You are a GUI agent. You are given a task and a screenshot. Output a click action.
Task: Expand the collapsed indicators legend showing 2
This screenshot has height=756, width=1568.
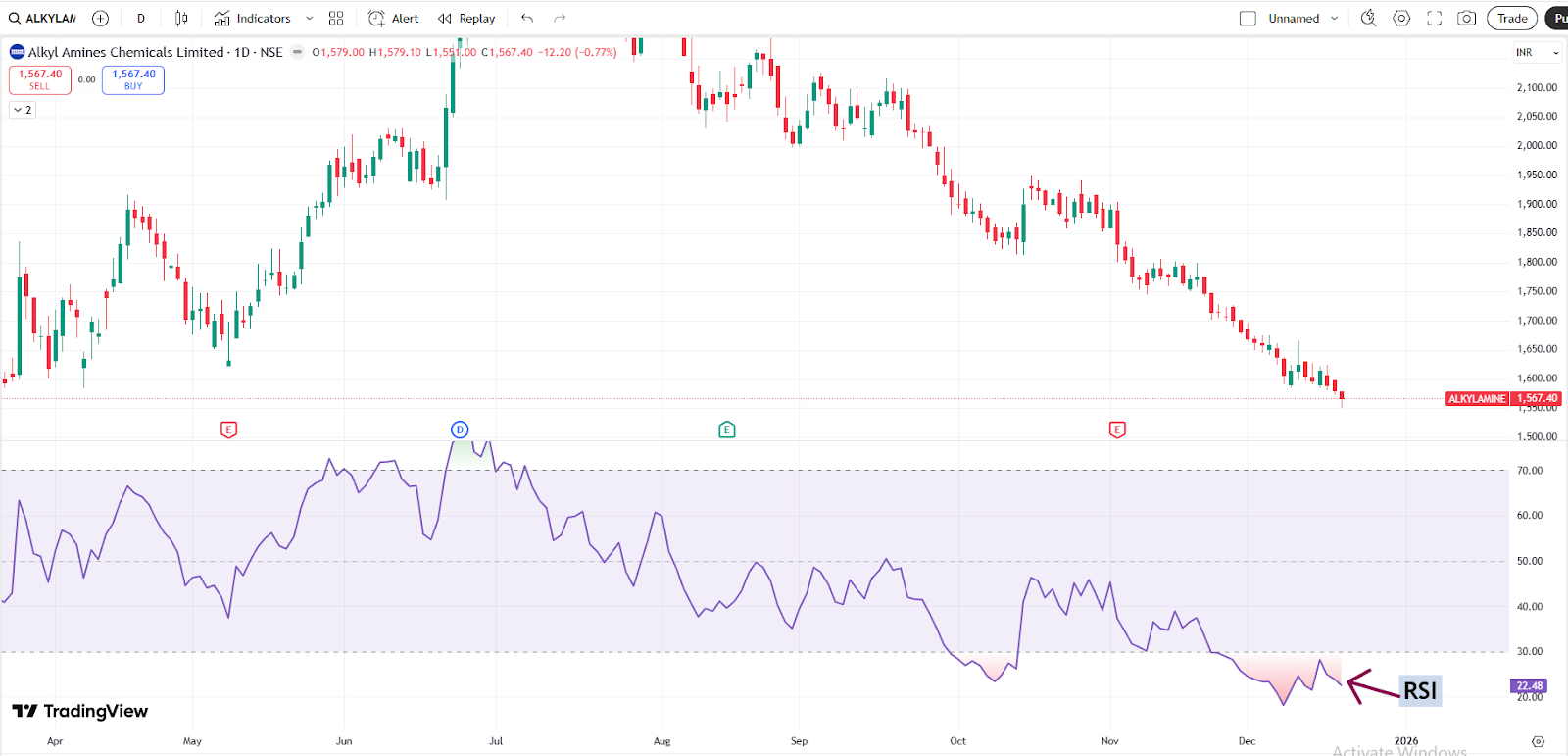point(23,110)
